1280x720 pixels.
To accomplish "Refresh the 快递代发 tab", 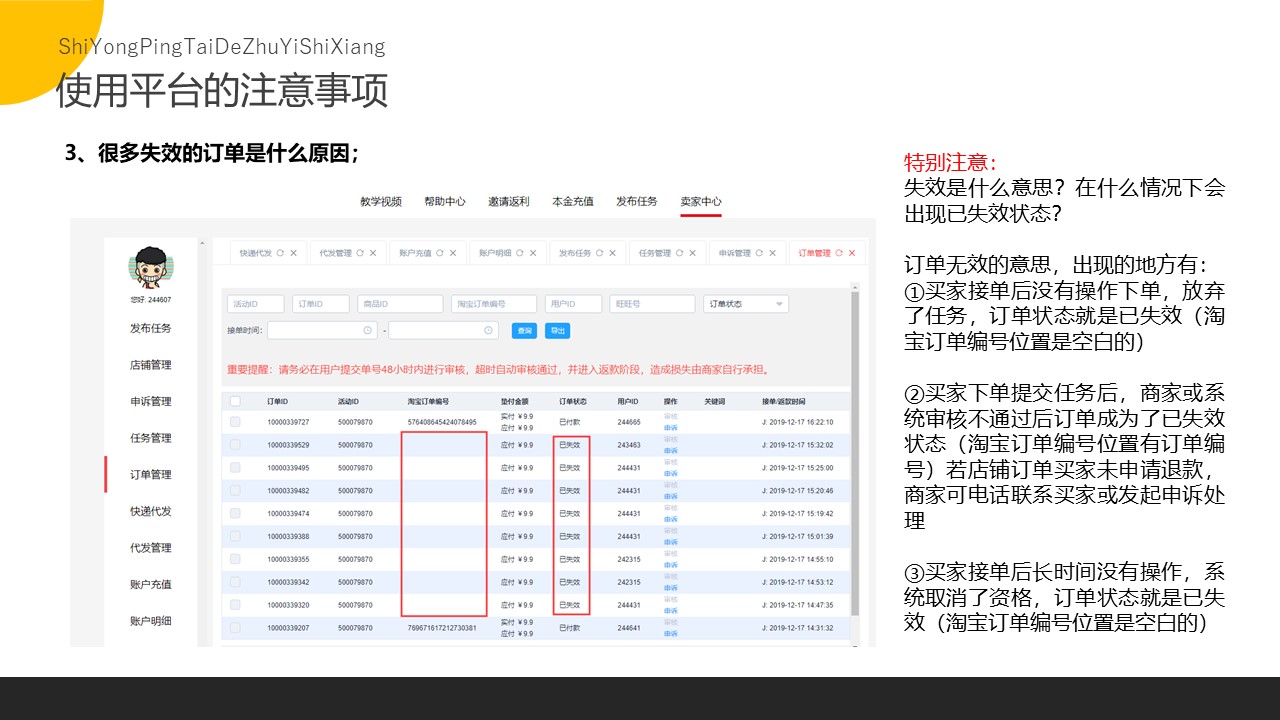I will coord(280,253).
